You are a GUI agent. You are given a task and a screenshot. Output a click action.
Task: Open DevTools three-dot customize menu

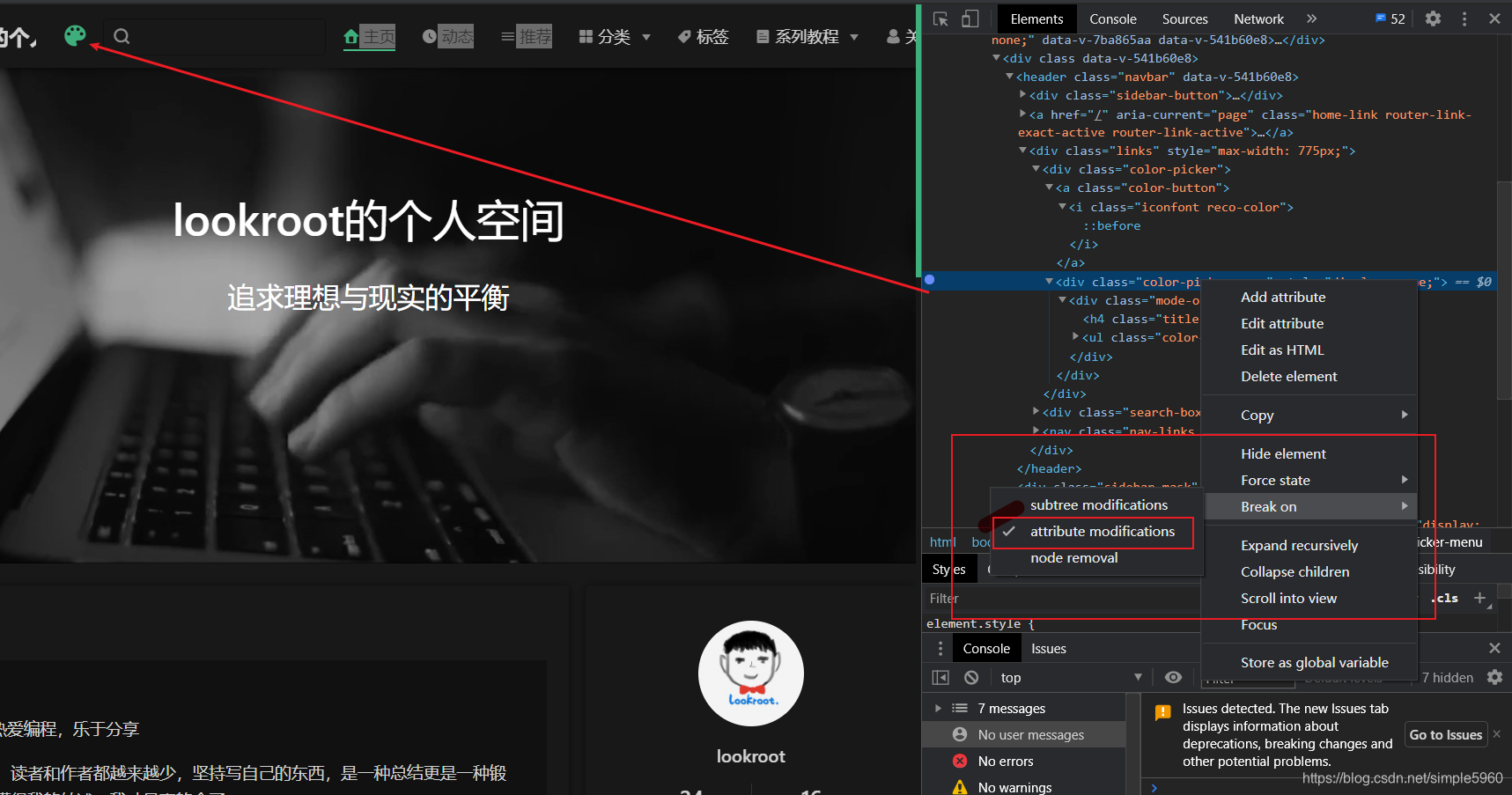click(1464, 18)
